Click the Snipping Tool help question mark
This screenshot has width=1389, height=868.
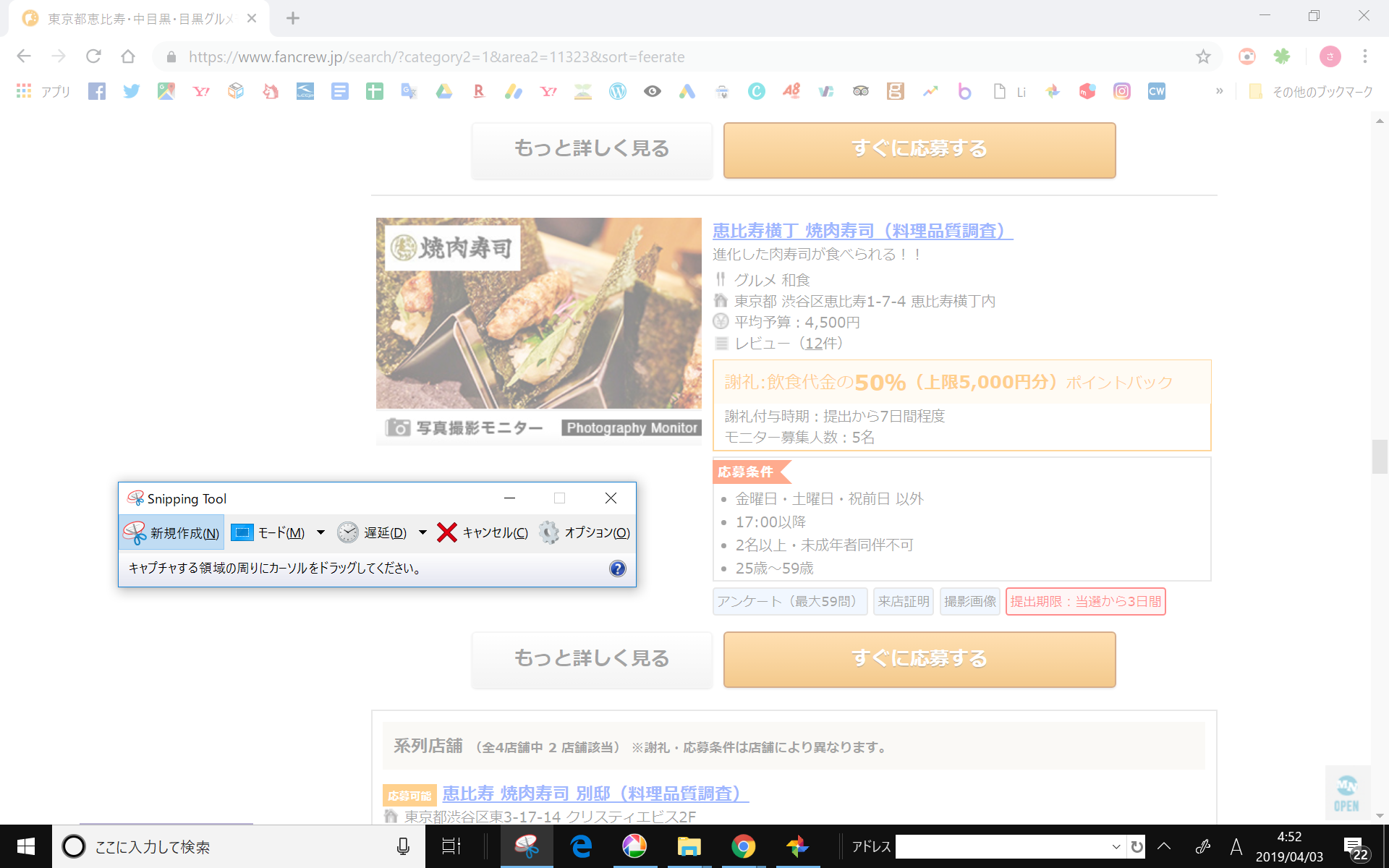pos(617,569)
